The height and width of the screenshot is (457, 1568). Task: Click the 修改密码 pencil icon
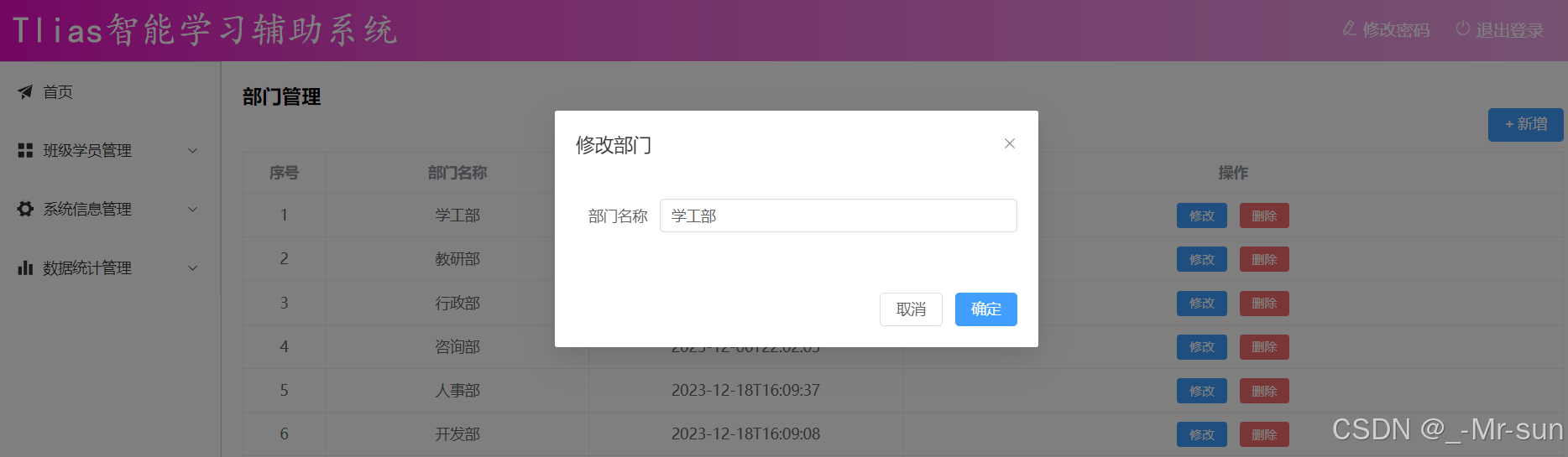tap(1349, 29)
